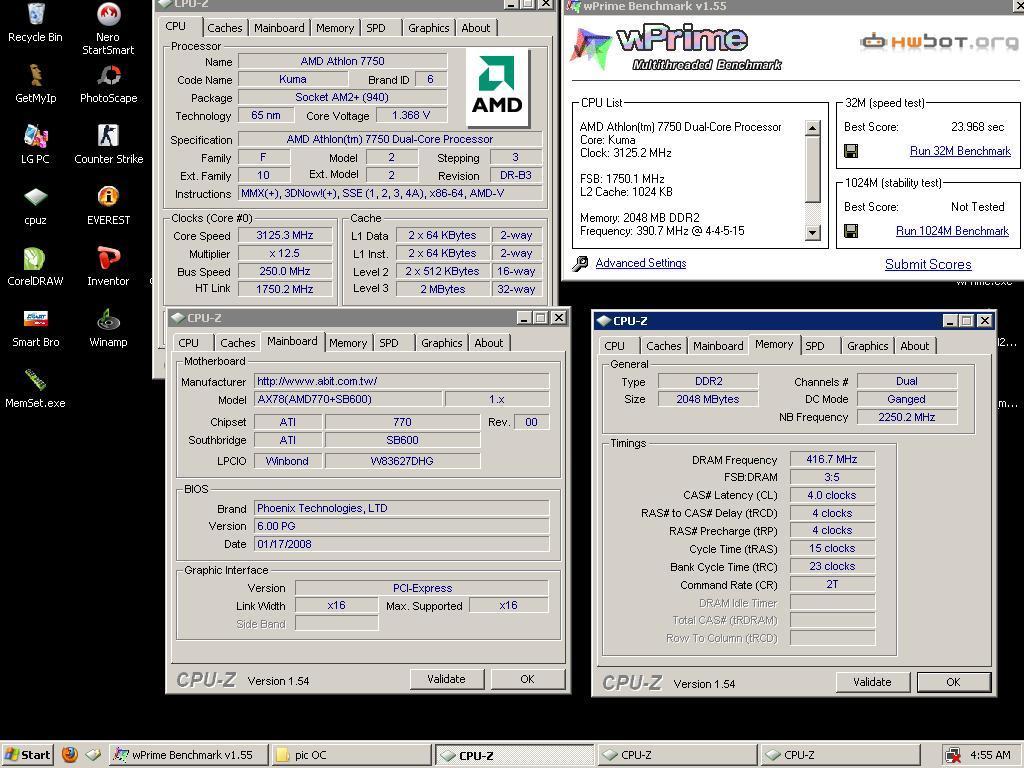Click DRAM Frequency value 416.7 MHz
1024x768 pixels.
pyautogui.click(x=832, y=459)
